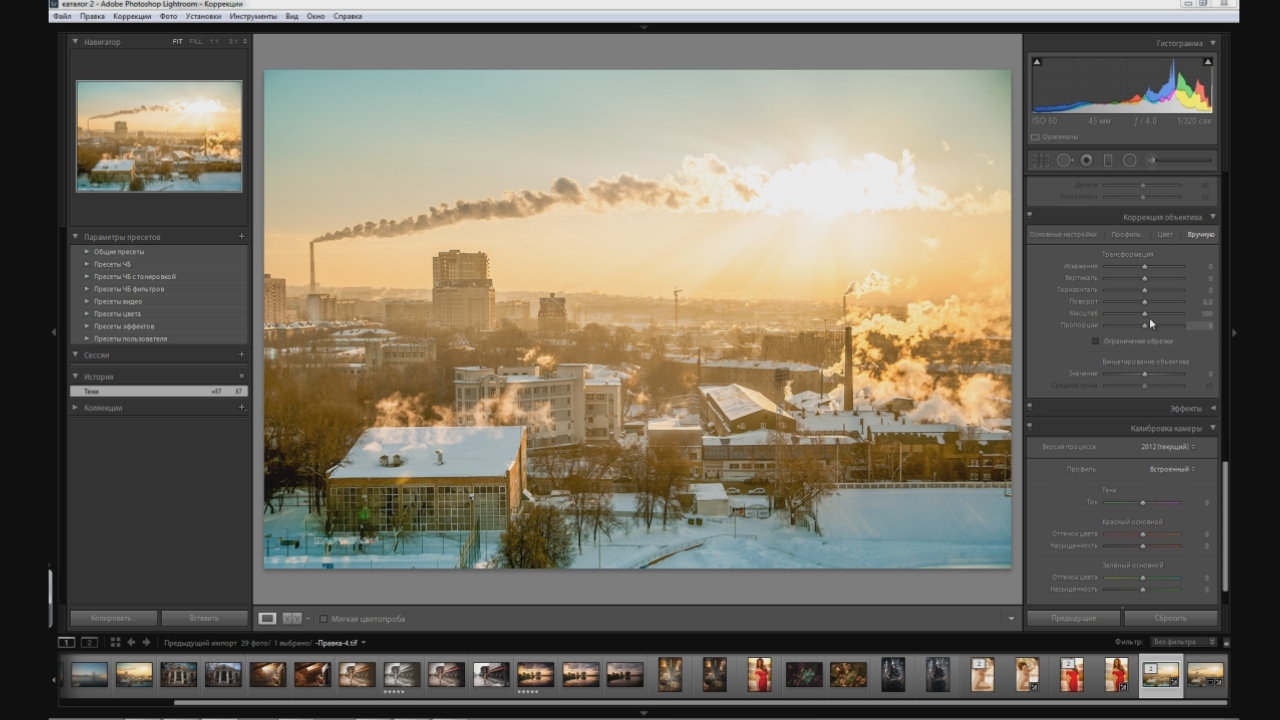1280x720 pixels.
Task: Toggle Коррекция объектива panel switch
Action: (x=1030, y=217)
